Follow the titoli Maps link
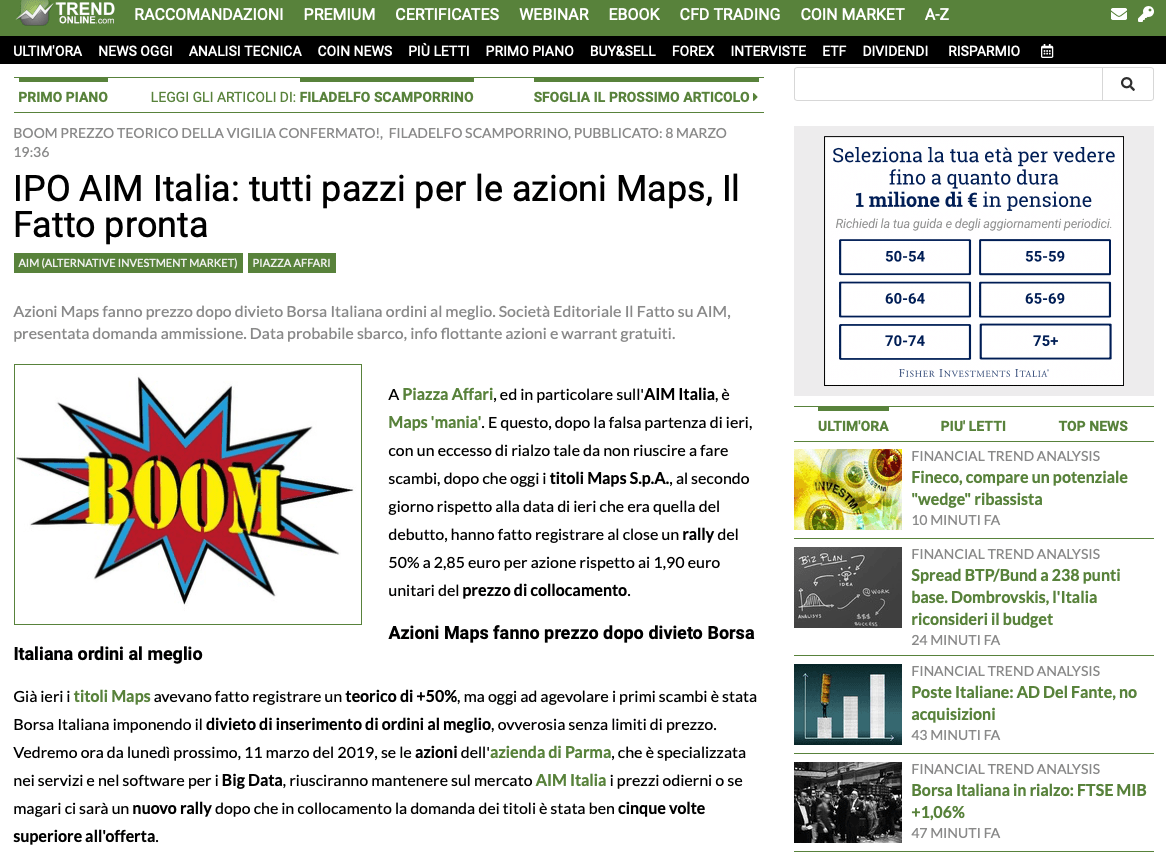Image resolution: width=1166 pixels, height=853 pixels. [x=112, y=696]
